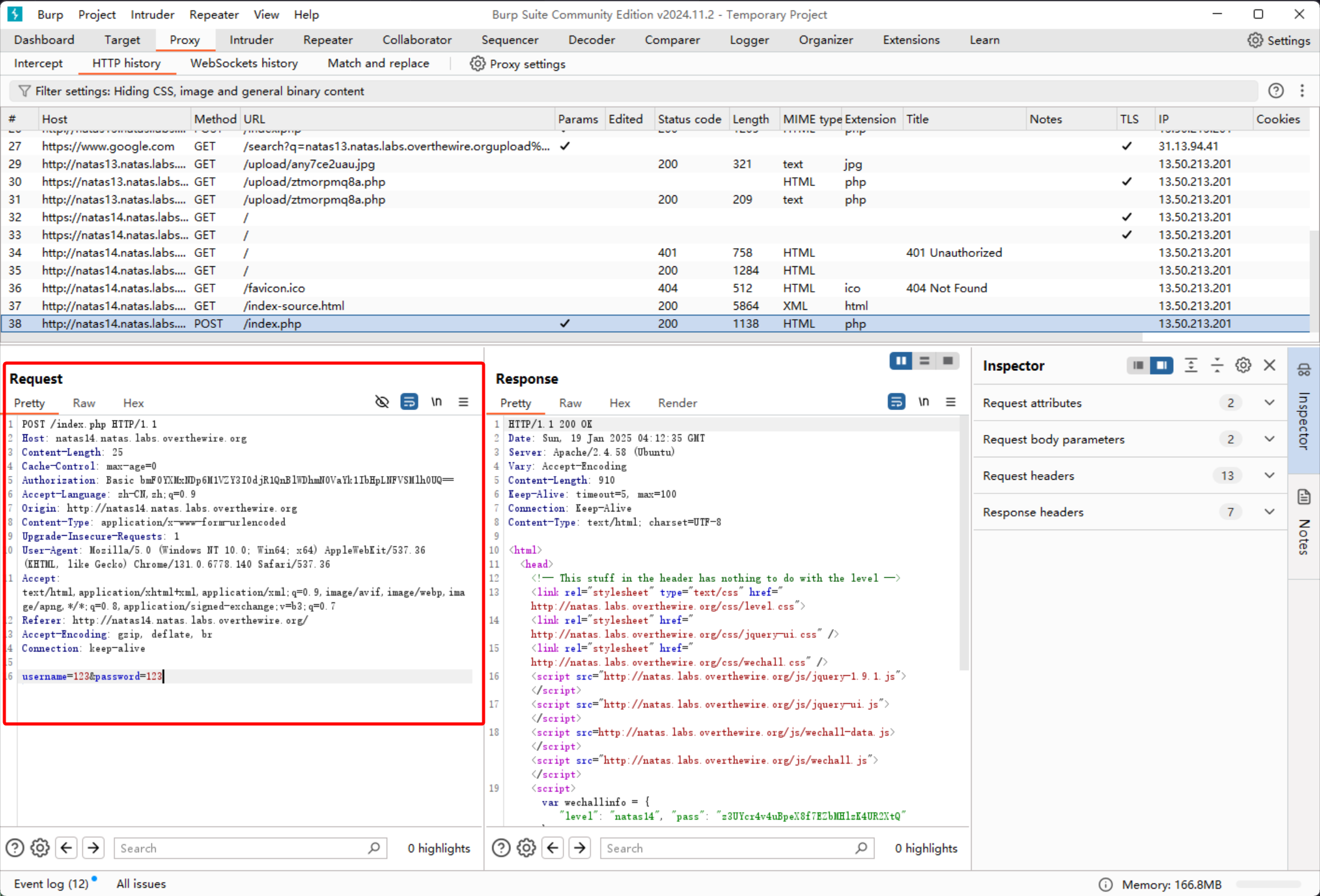
Task: Open Response search settings gear
Action: 526,847
